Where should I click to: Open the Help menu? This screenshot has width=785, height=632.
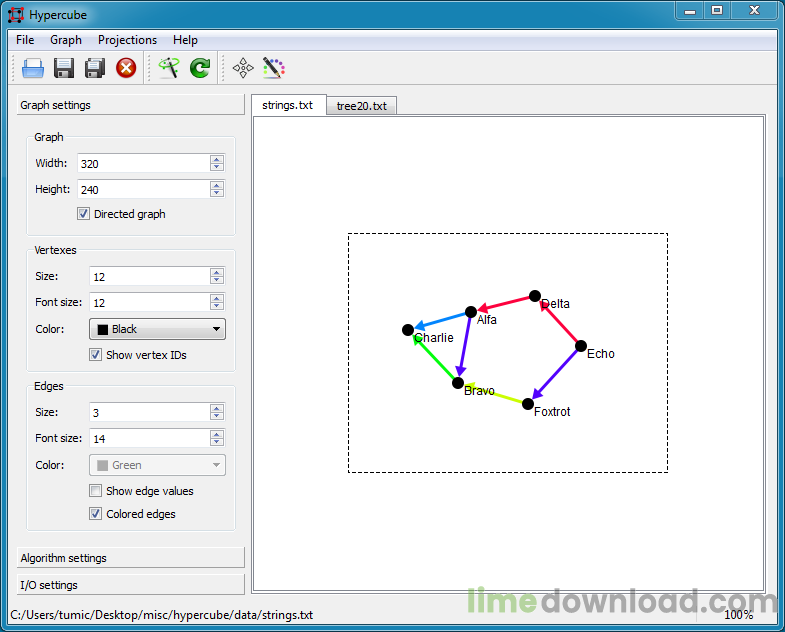[185, 40]
